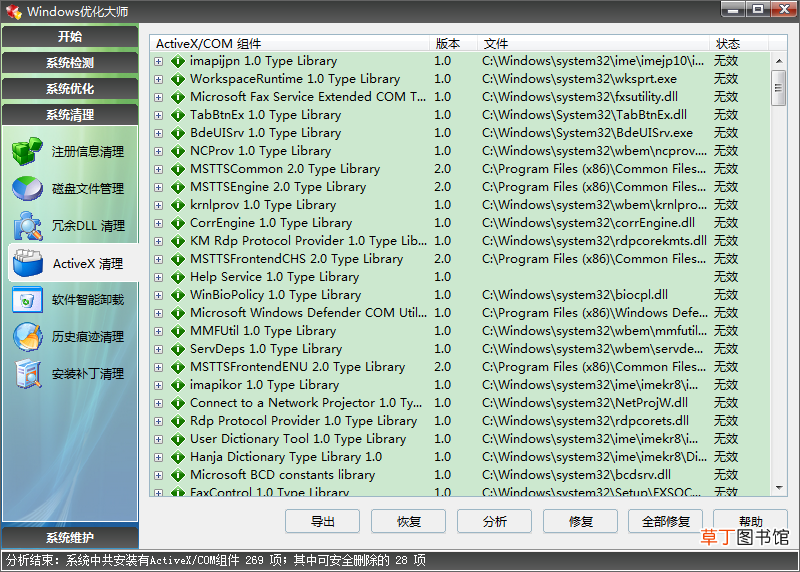The image size is (800, 572).
Task: Open the 系统检测 section tab
Action: (70, 63)
